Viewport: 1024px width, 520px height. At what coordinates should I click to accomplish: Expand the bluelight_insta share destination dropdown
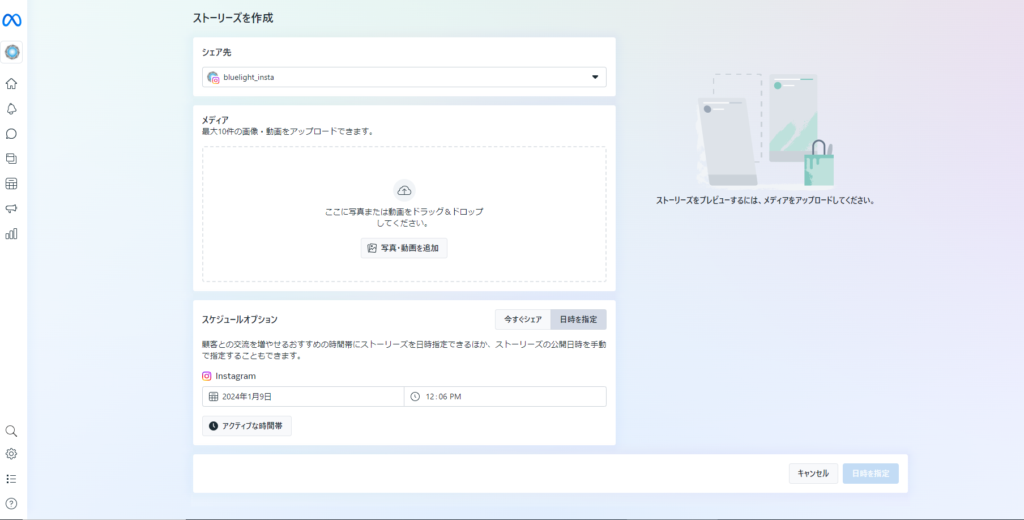tap(404, 77)
